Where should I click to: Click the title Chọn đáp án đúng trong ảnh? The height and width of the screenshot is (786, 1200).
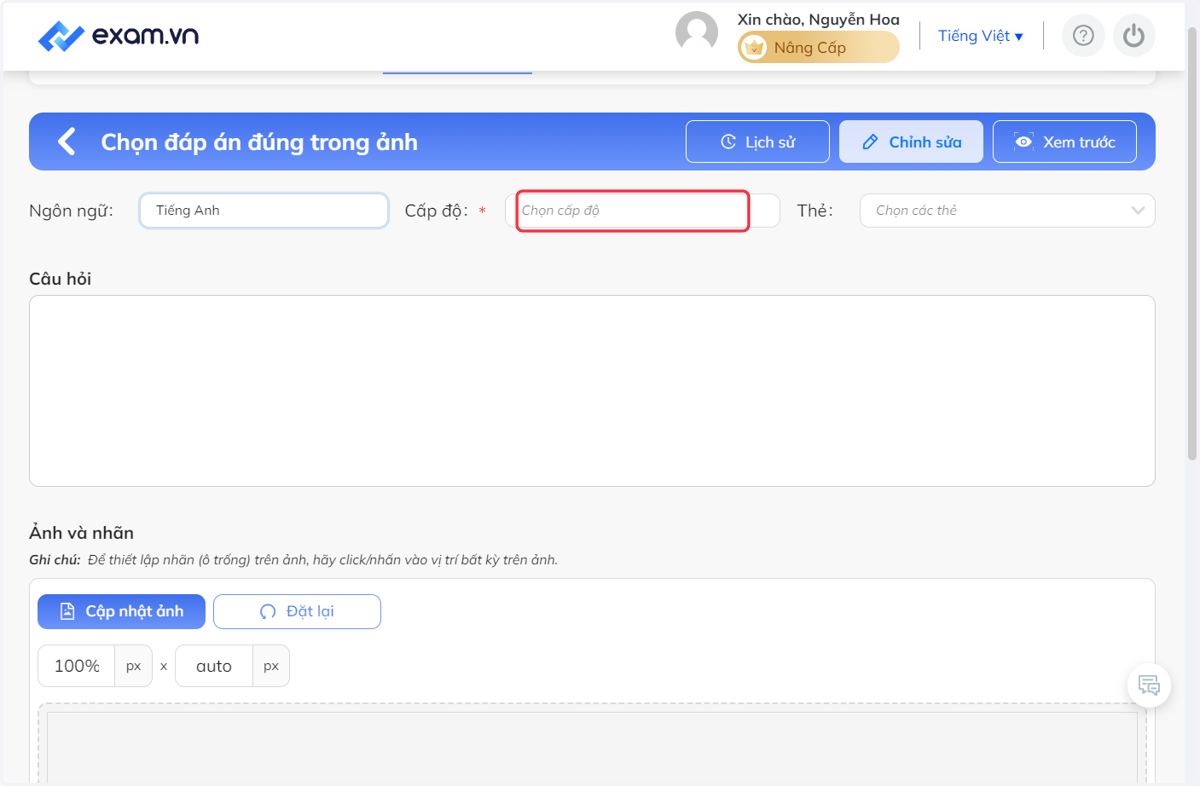tap(259, 142)
